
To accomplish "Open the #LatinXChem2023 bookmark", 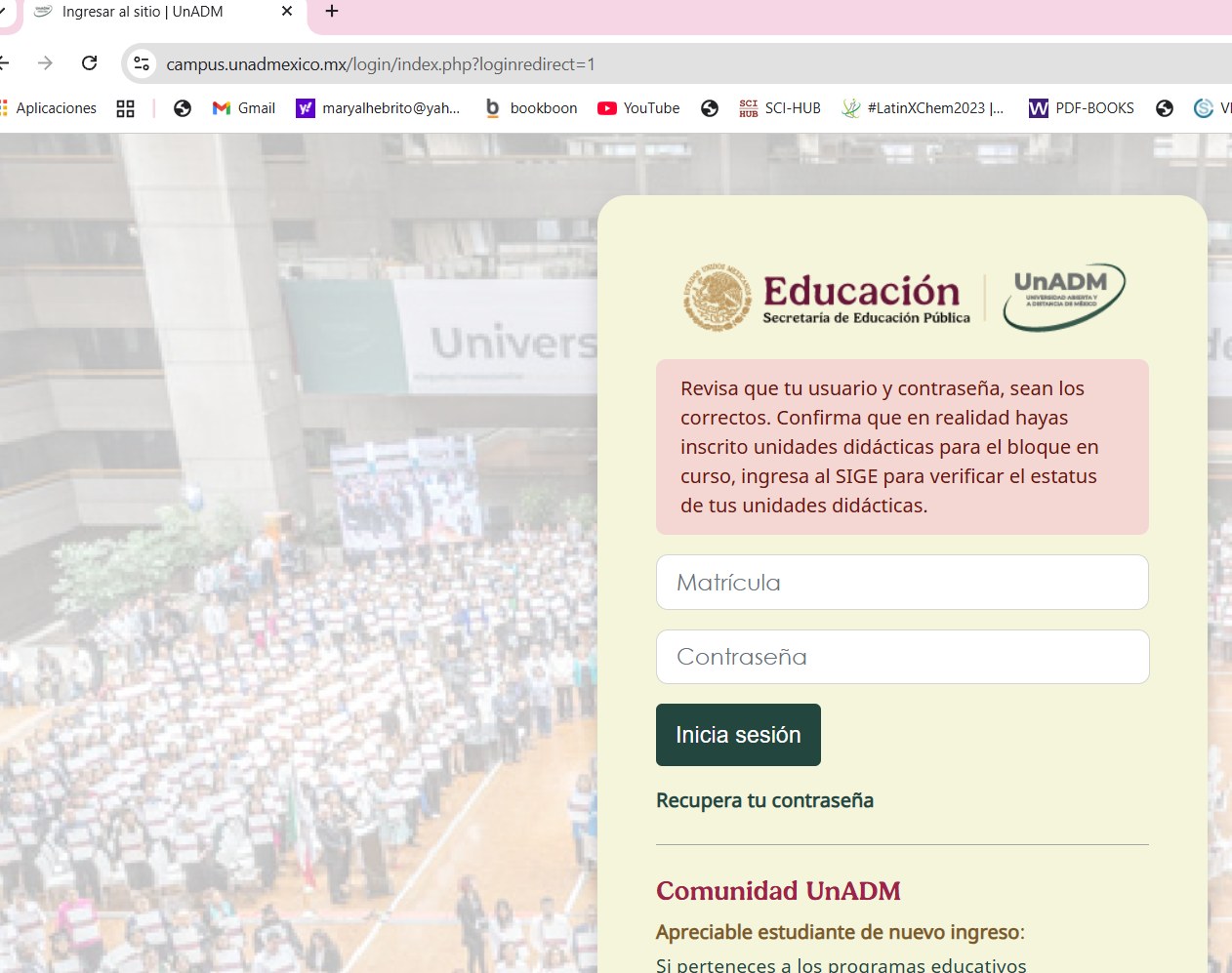I will [x=923, y=108].
